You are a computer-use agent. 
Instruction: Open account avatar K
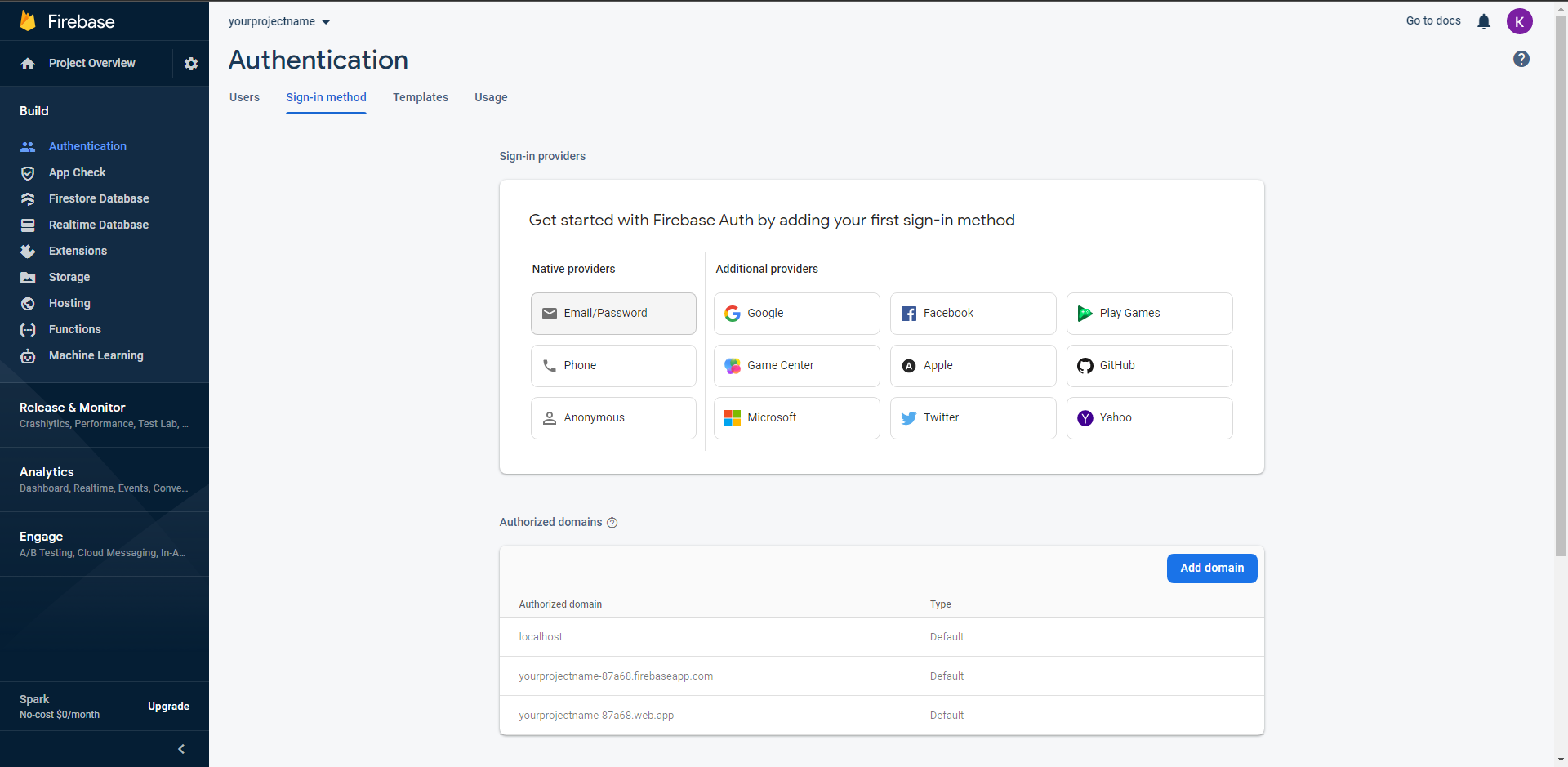(1520, 21)
